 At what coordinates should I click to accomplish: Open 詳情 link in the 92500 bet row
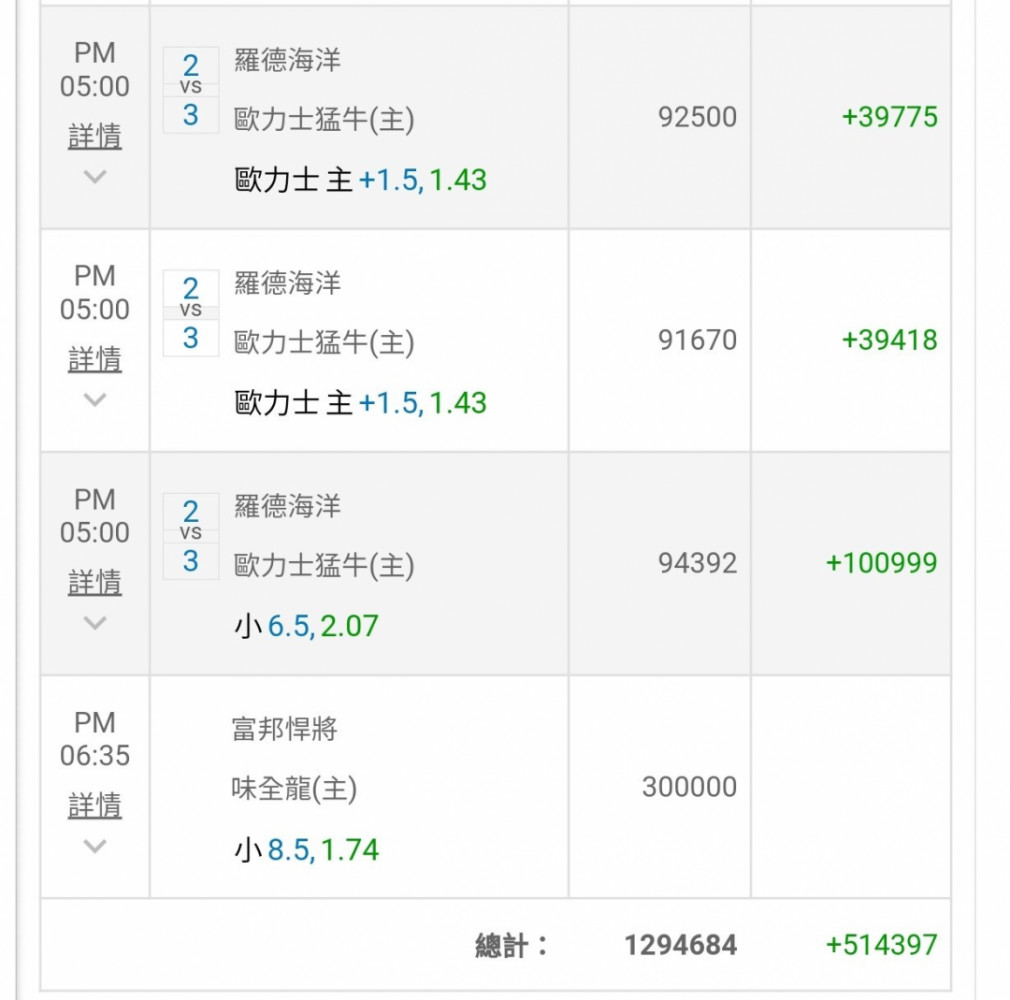point(95,136)
